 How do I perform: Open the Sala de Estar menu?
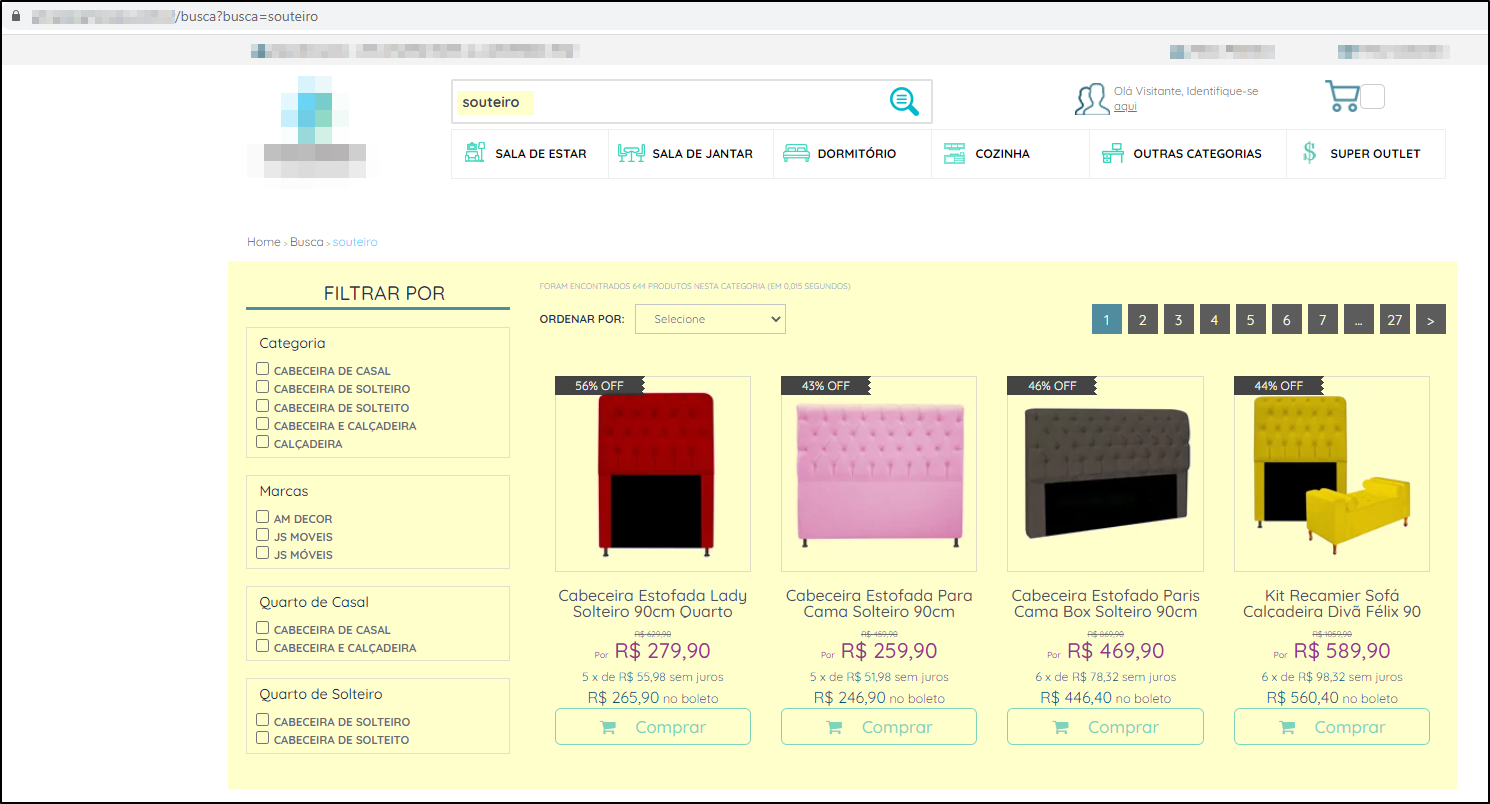[530, 154]
